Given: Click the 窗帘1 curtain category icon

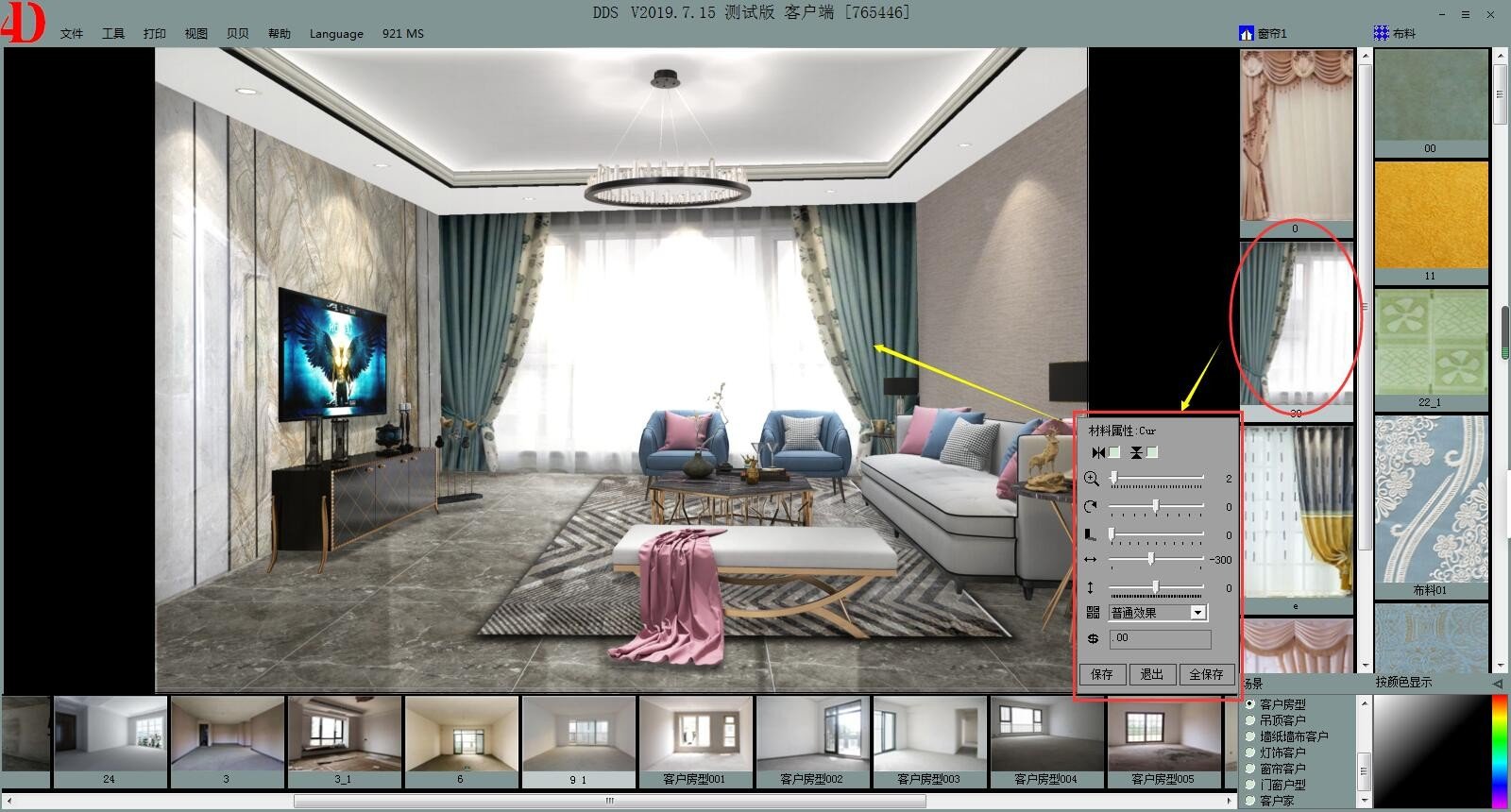Looking at the screenshot, I should 1246,33.
